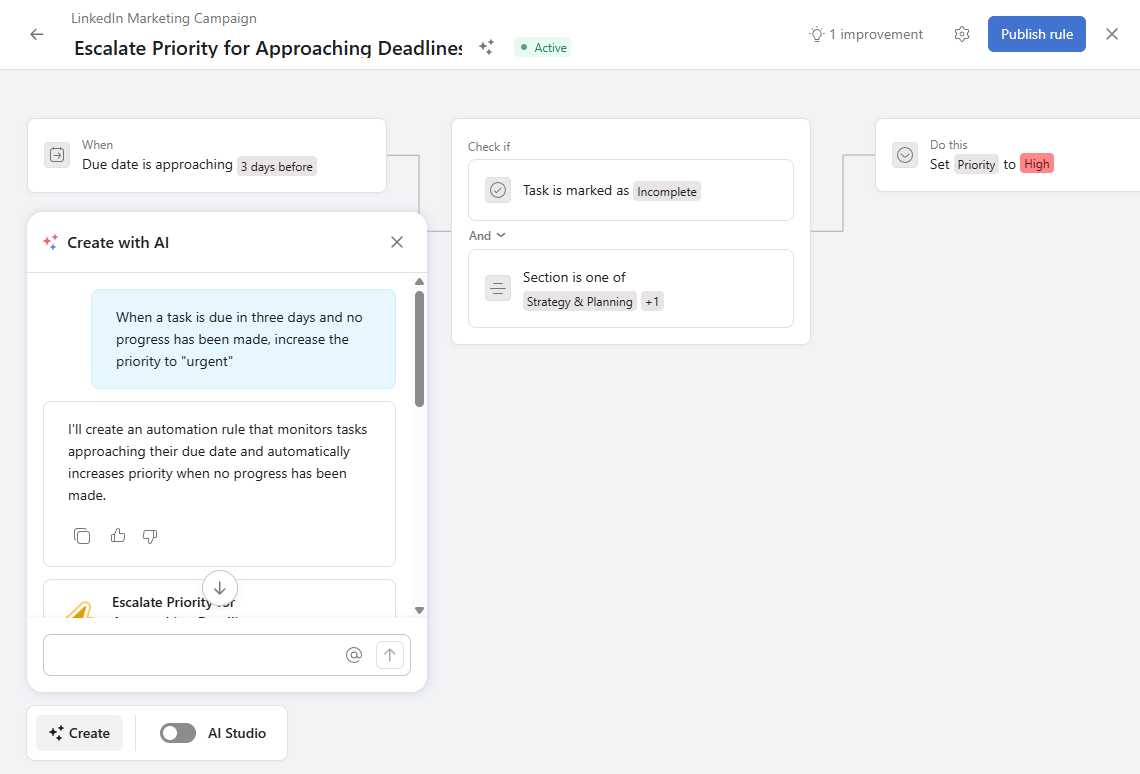Screen dimensions: 1140x774
Task: Open the rule settings gear
Action: pos(961,33)
